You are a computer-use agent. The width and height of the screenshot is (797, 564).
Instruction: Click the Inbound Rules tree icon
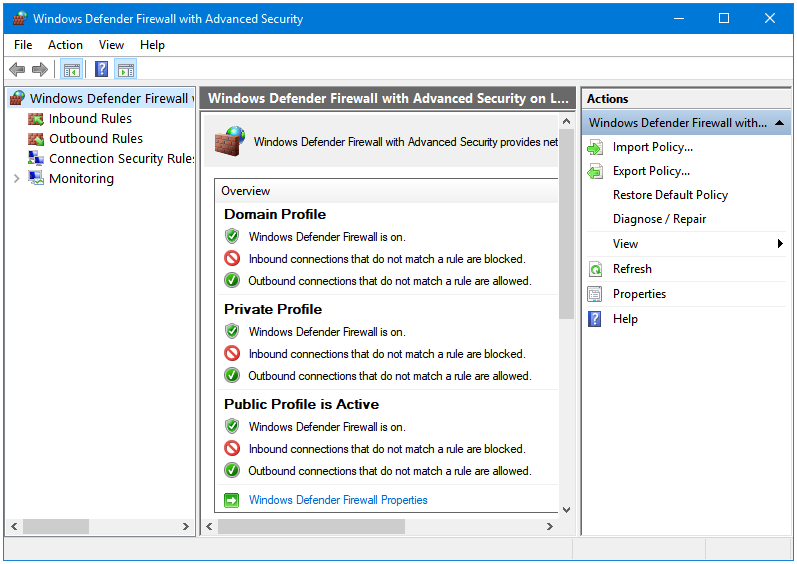[x=36, y=119]
